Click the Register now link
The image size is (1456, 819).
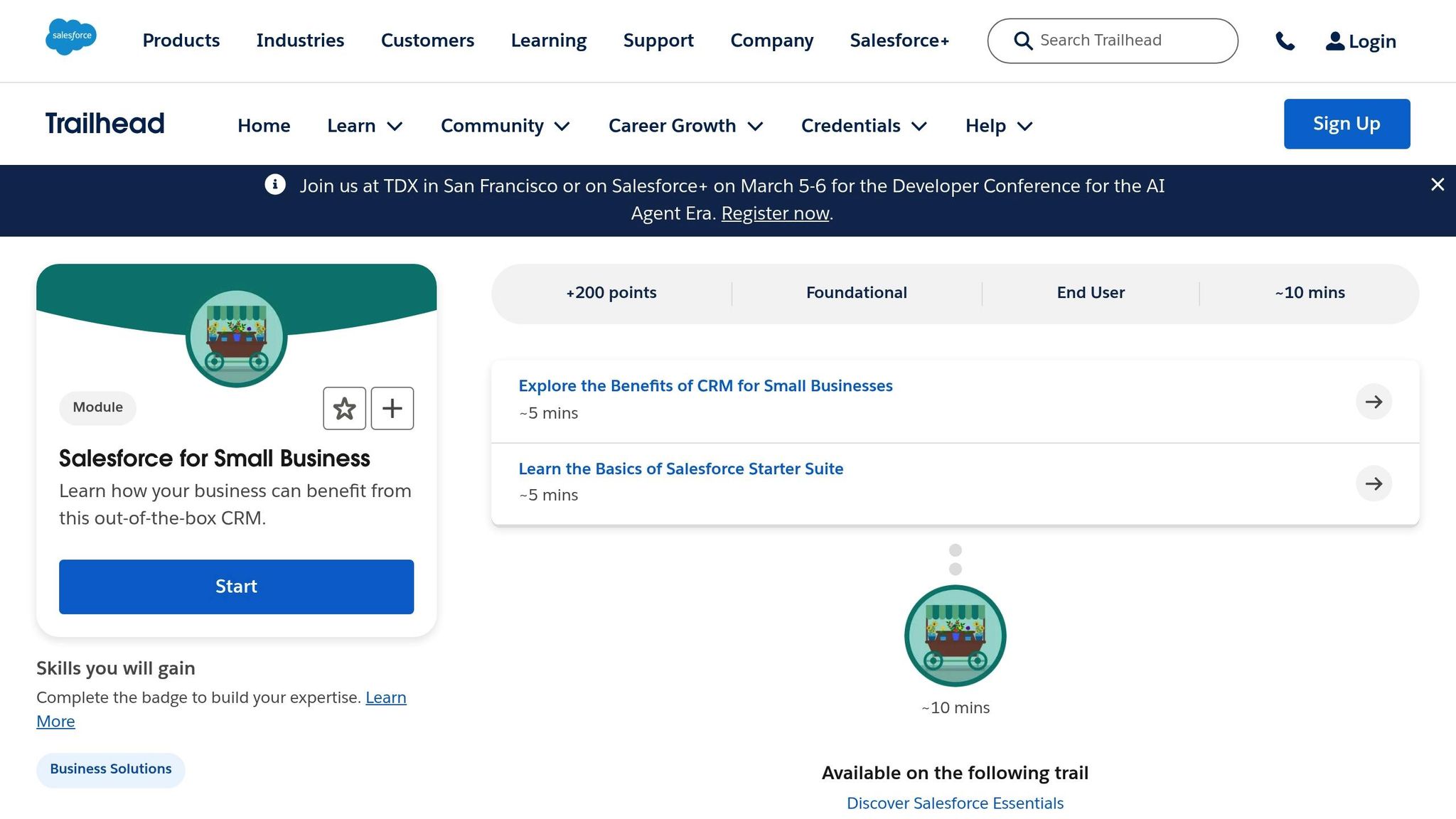click(x=775, y=213)
